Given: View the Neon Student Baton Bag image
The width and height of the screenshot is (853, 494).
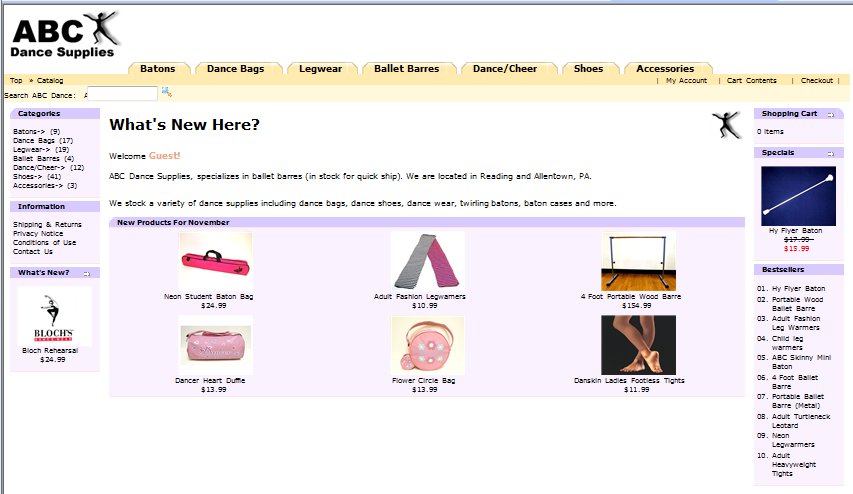Looking at the screenshot, I should point(215,261).
